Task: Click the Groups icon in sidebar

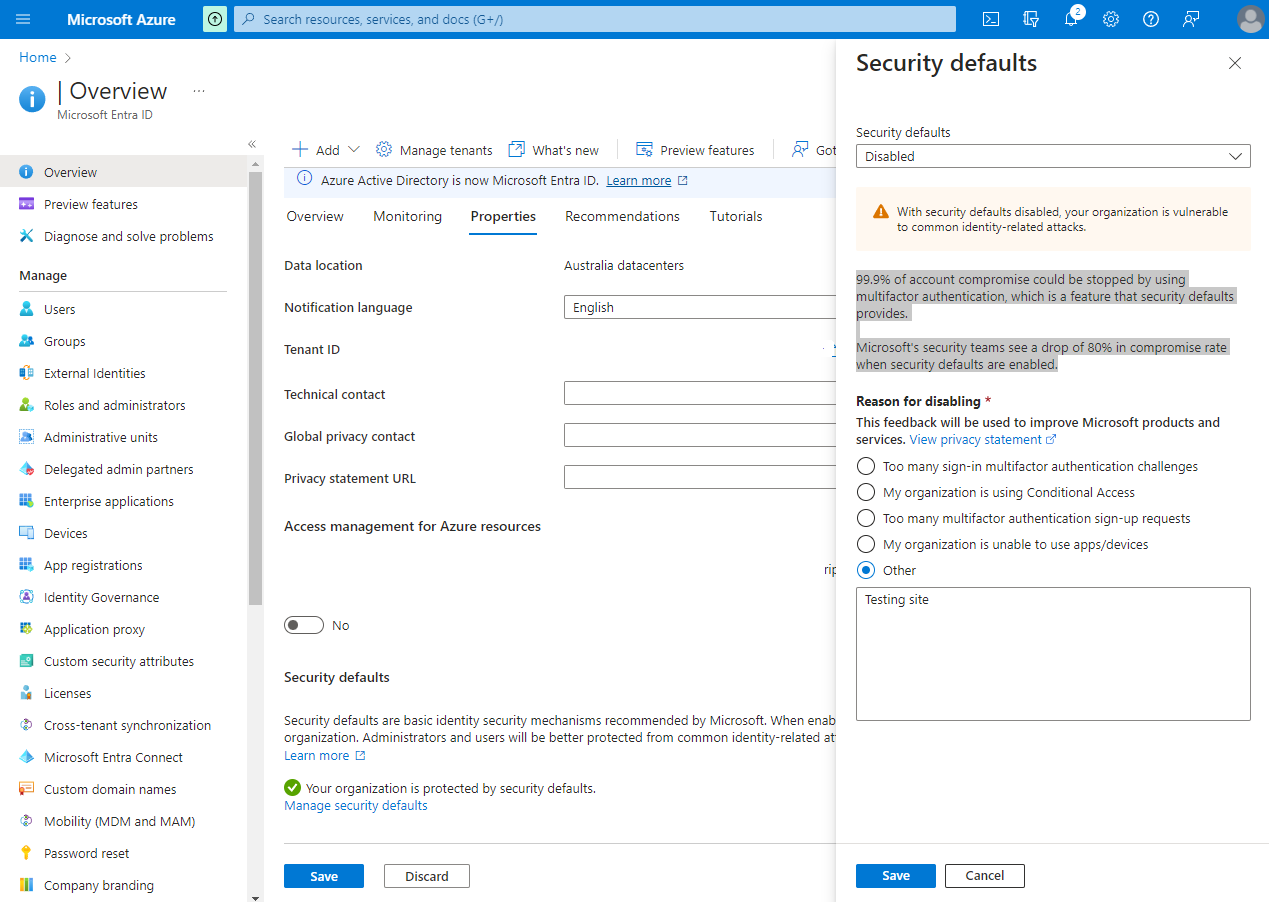Action: tap(27, 341)
